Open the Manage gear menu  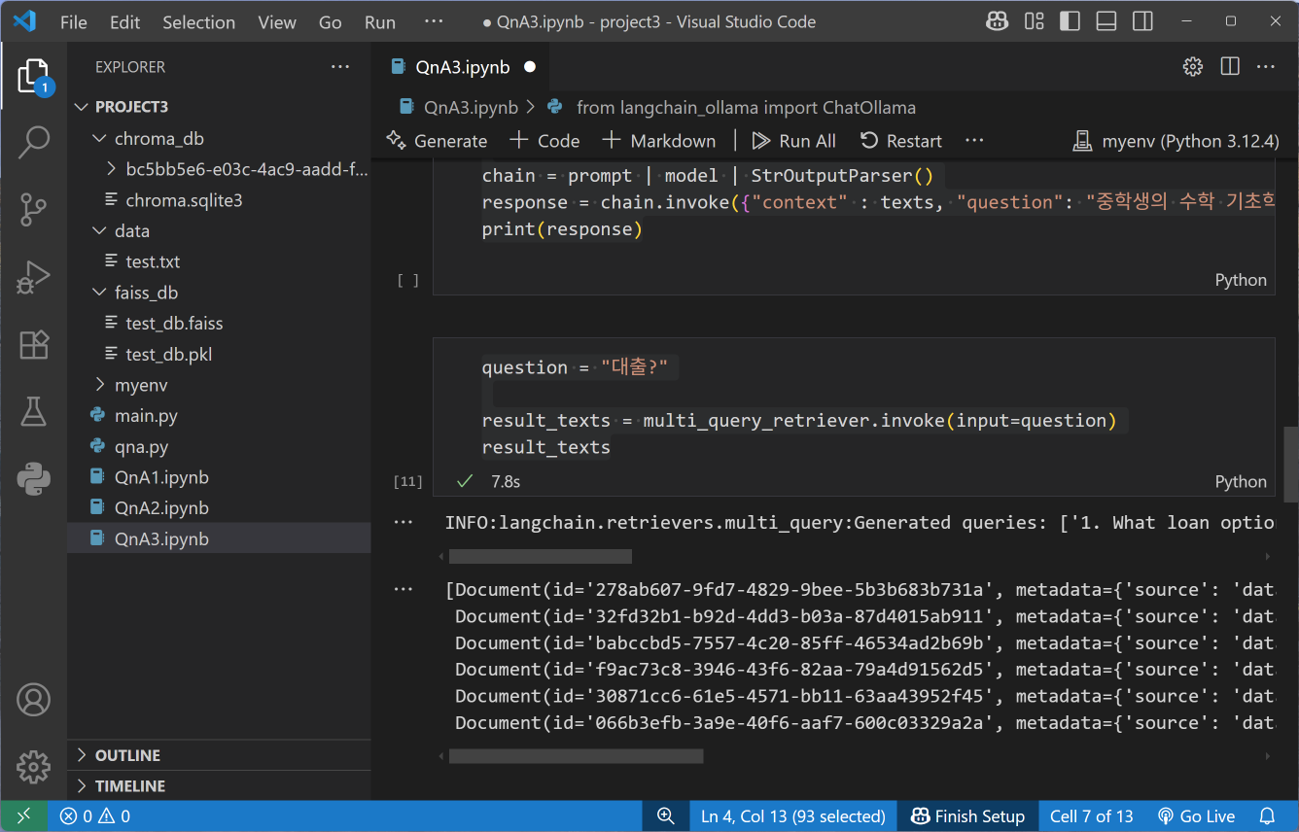(x=33, y=767)
